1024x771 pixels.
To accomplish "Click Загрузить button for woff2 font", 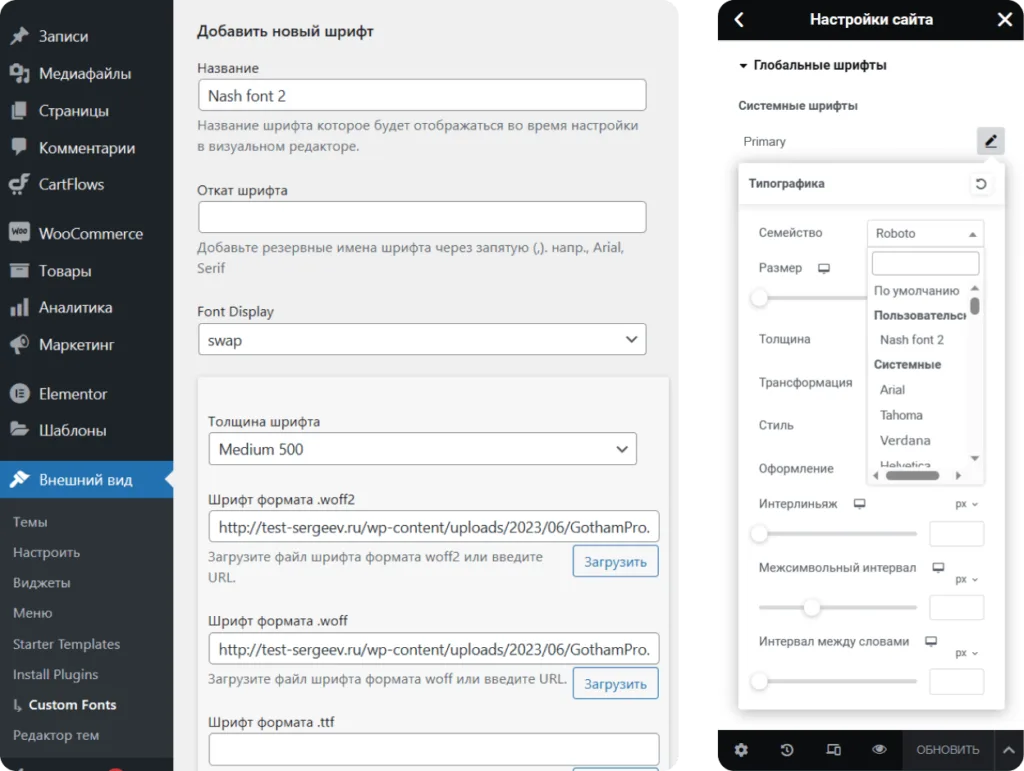I will point(615,562).
